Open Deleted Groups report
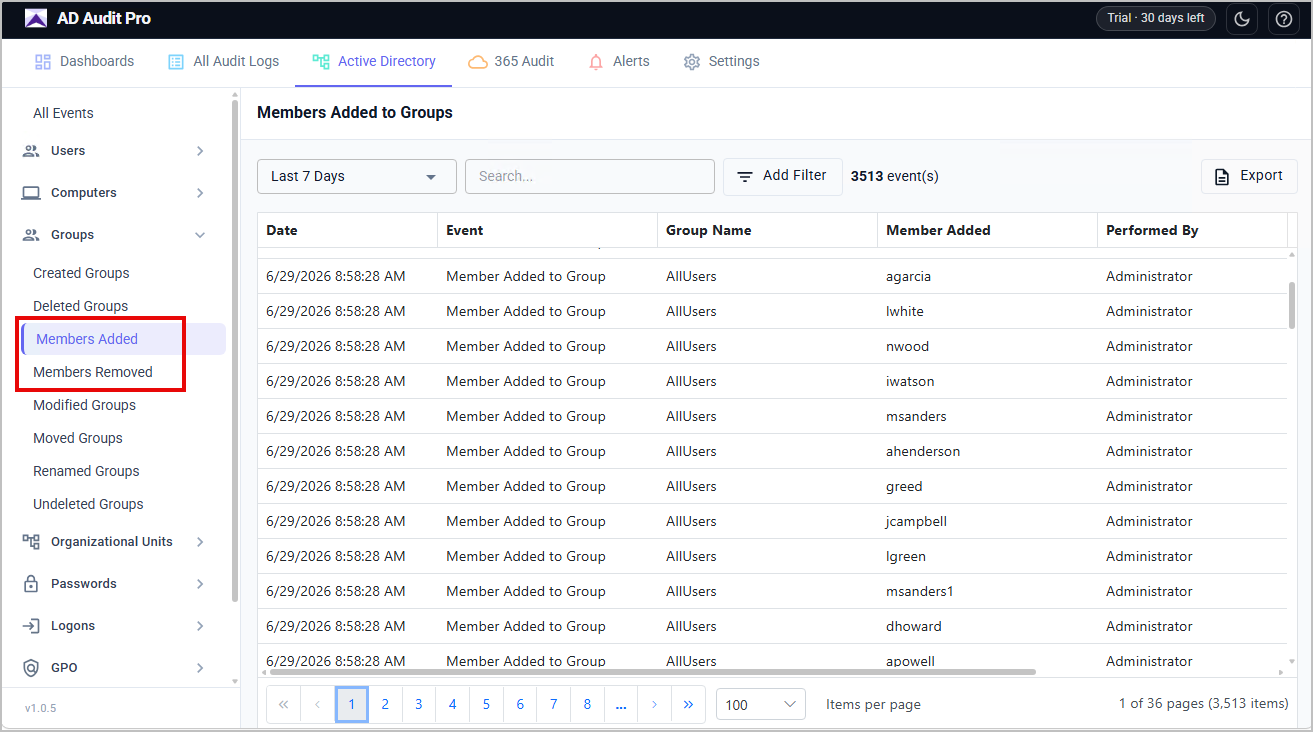Screen dimensions: 1313x732 [x=80, y=306]
